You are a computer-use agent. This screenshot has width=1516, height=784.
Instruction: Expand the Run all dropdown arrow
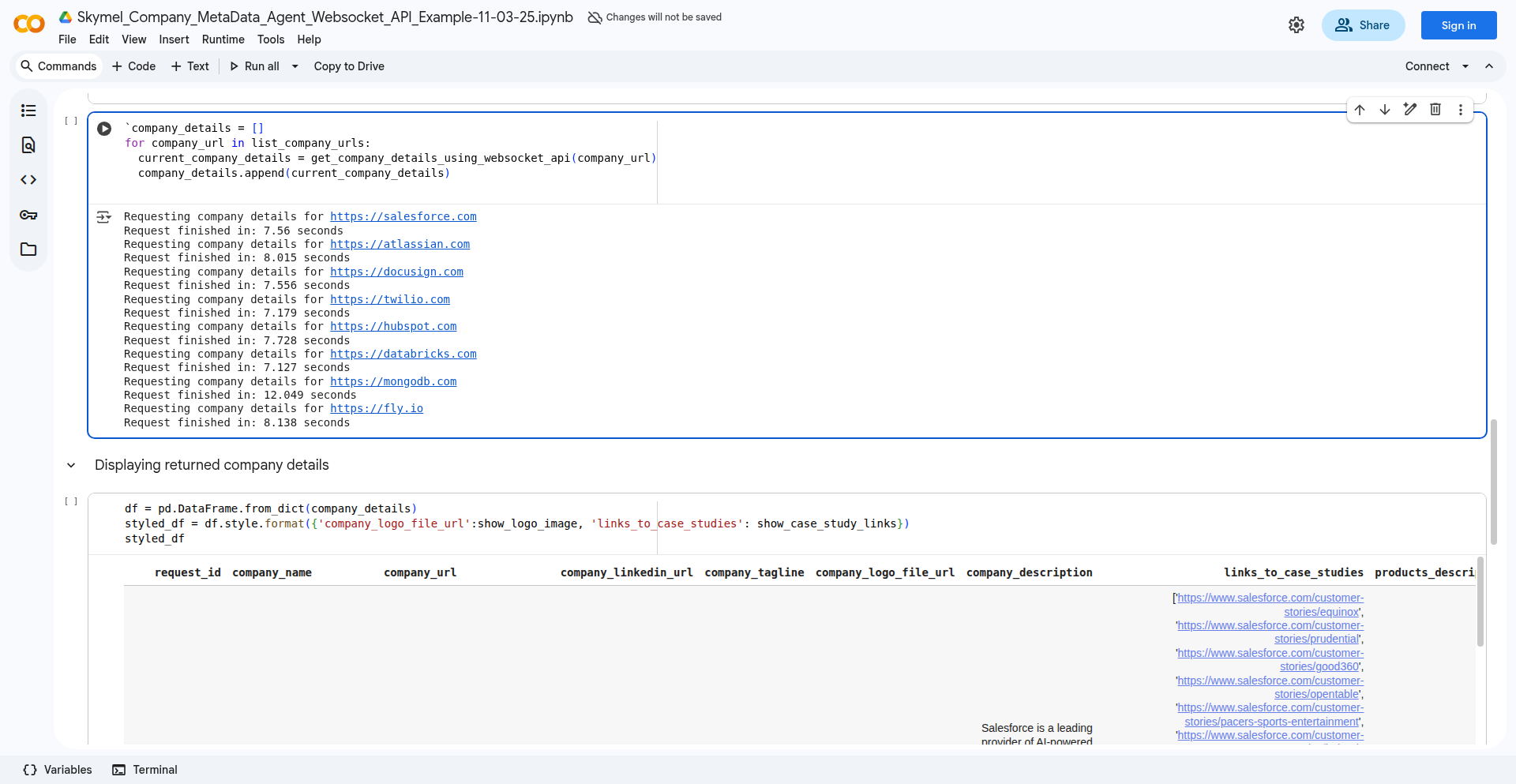tap(295, 66)
